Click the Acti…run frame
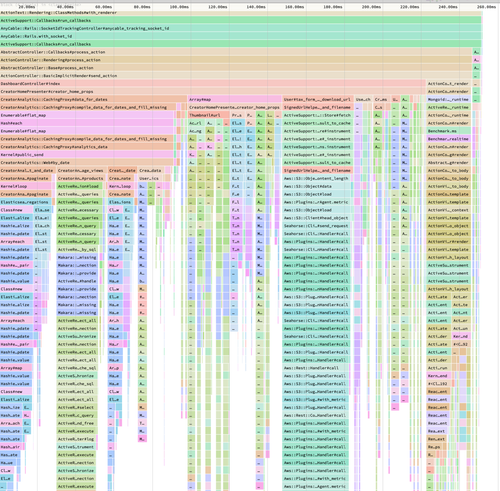Screen dimensions: 500x491 [x=439, y=368]
